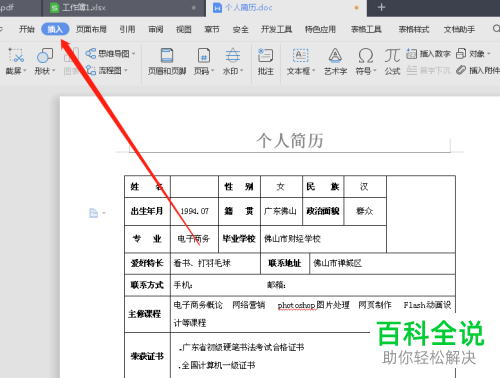
Task: Open 页眉和页脚 header and footer
Action: click(x=167, y=61)
